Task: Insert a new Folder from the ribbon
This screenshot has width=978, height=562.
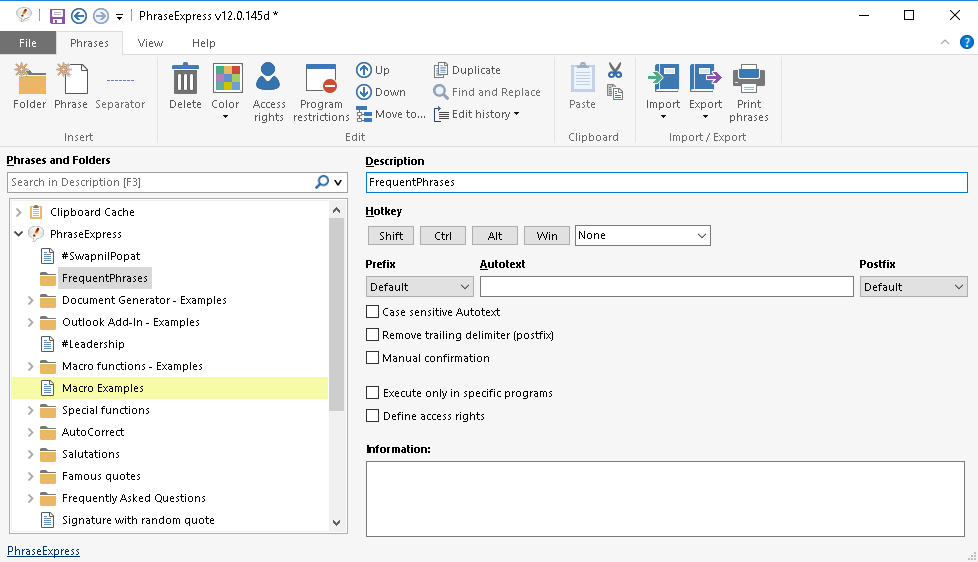Action: (29, 87)
